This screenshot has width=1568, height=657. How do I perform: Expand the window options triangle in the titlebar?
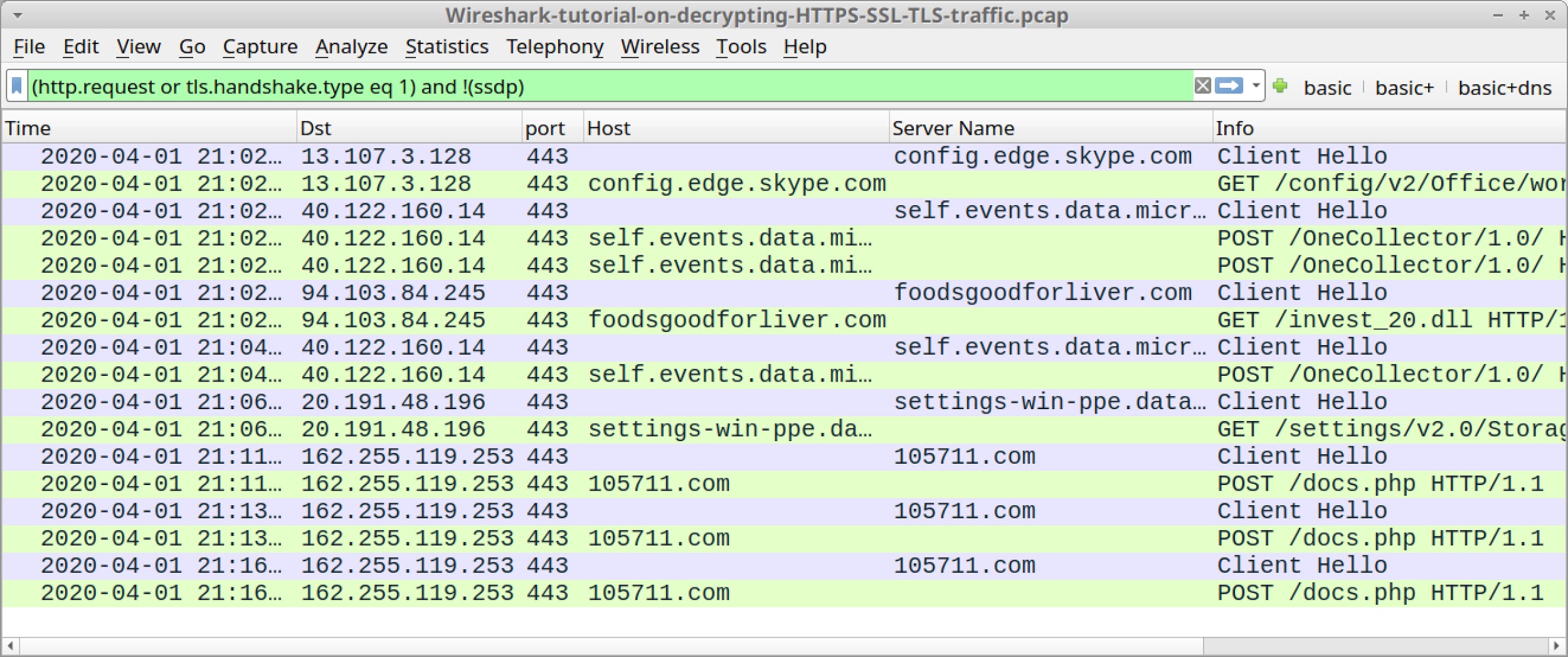17,16
